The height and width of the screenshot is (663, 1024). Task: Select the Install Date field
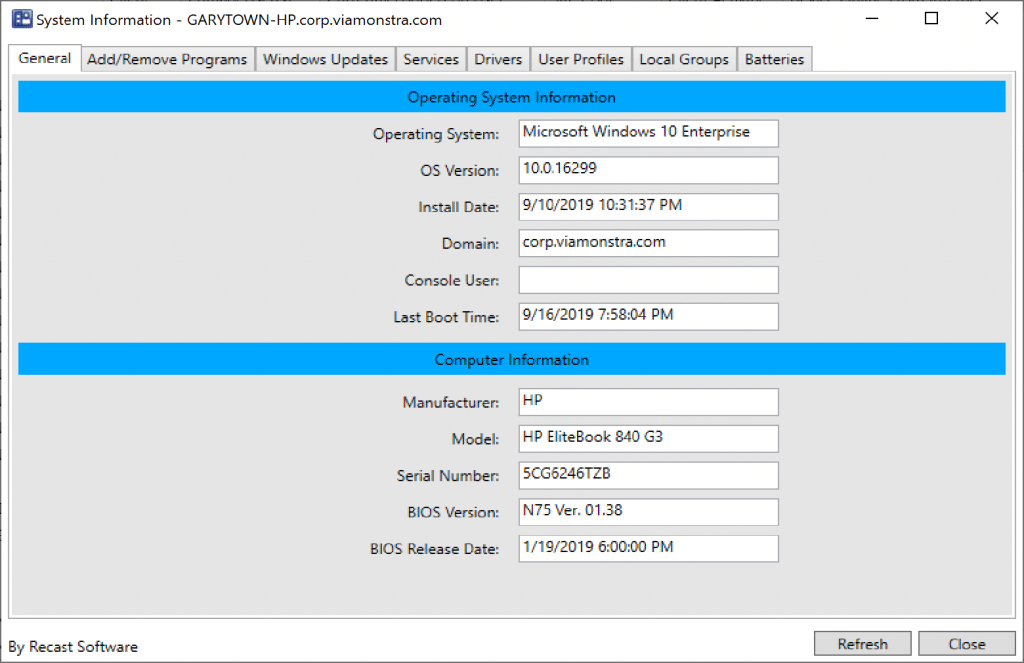tap(648, 206)
